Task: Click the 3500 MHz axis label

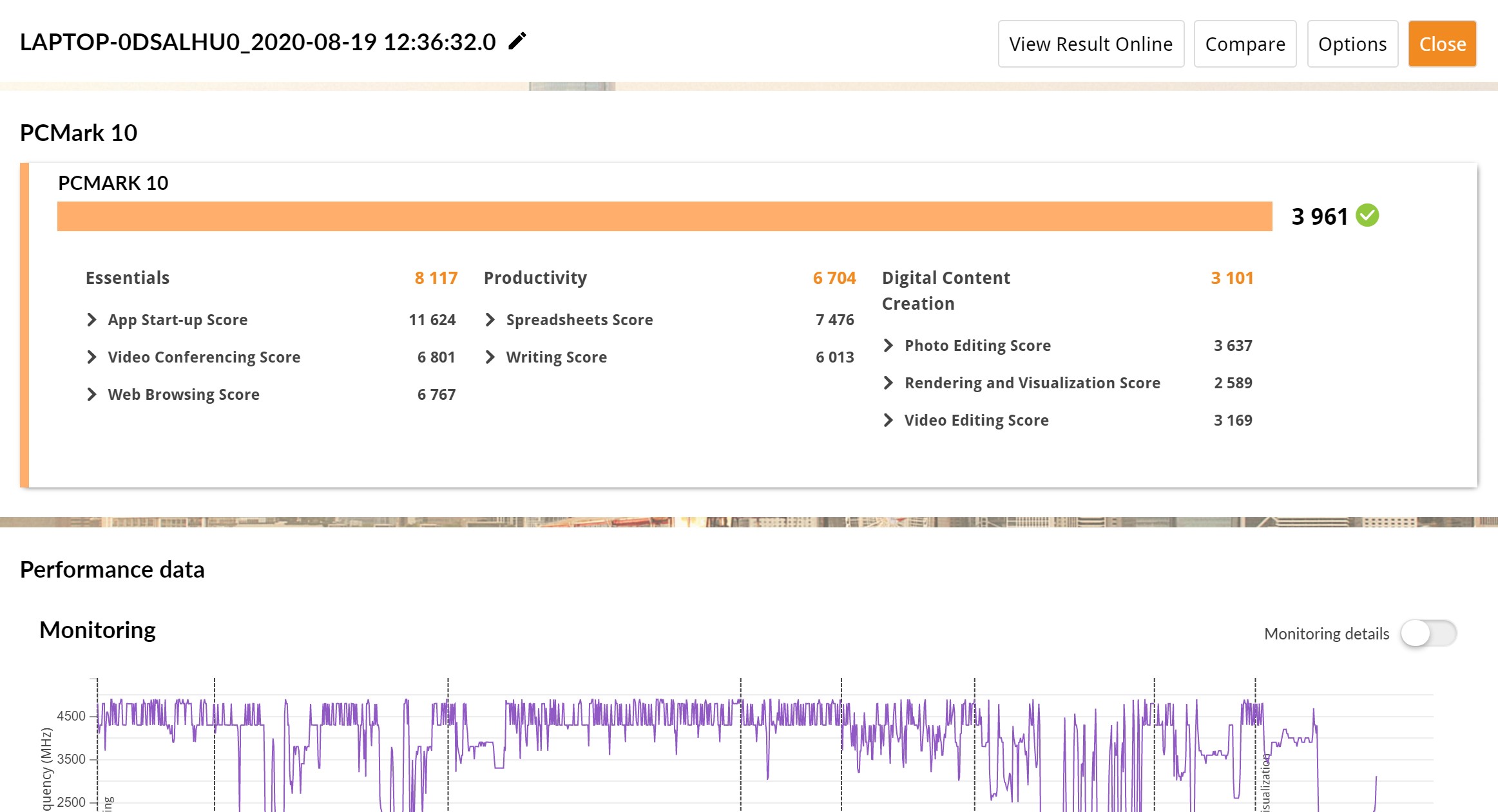Action: (71, 759)
